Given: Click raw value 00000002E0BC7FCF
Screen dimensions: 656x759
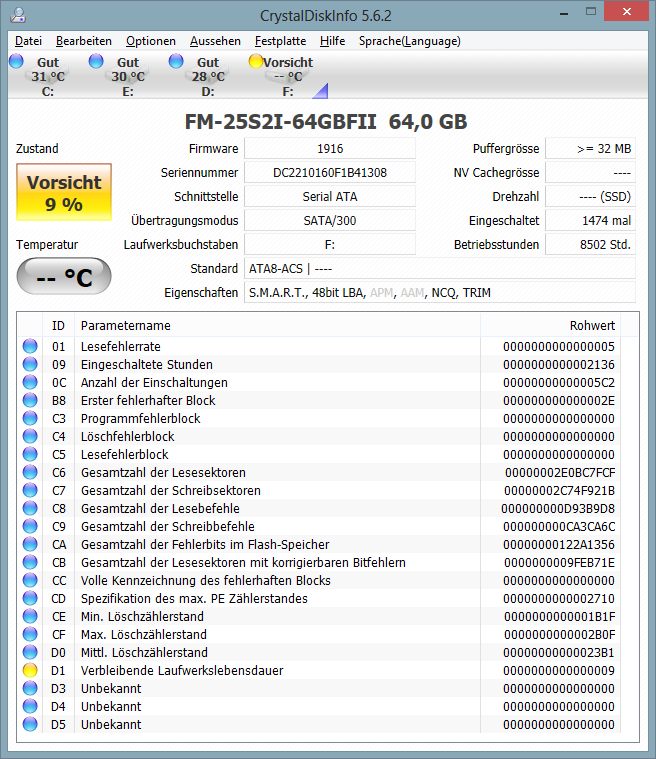Looking at the screenshot, I should coord(560,472).
